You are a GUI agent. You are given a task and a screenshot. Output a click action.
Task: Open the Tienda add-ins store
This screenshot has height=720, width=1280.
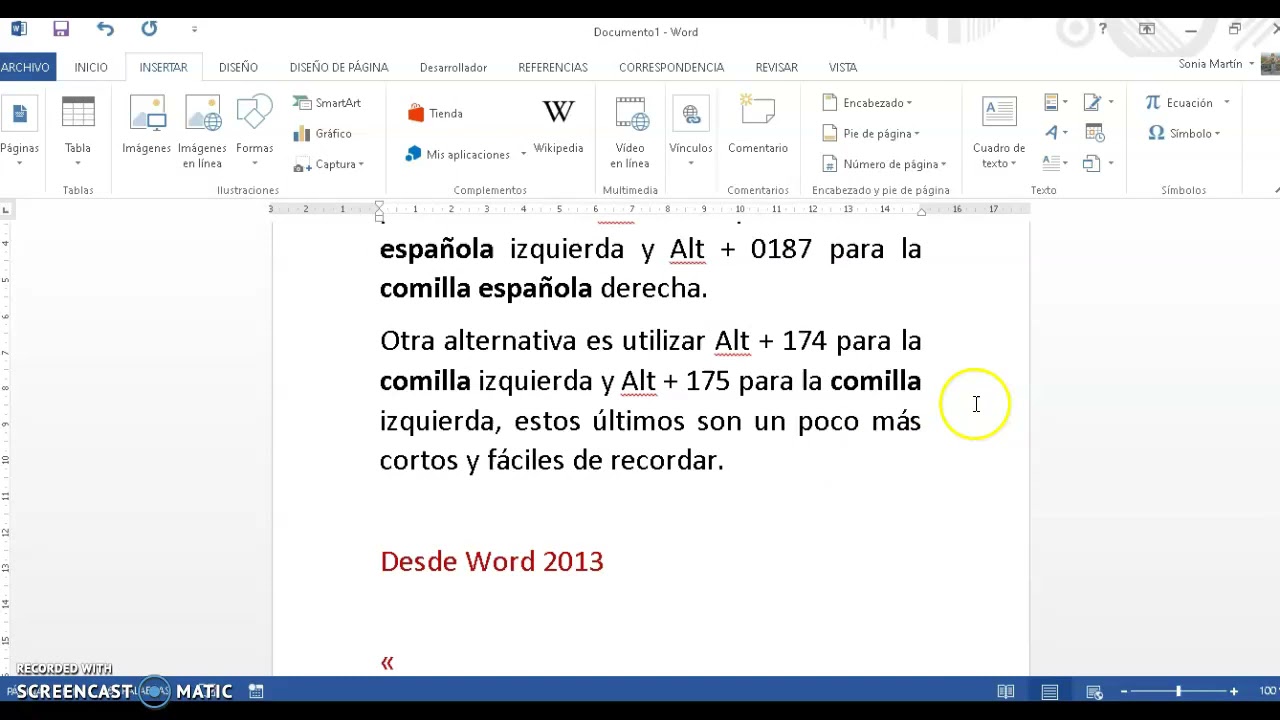pos(435,113)
